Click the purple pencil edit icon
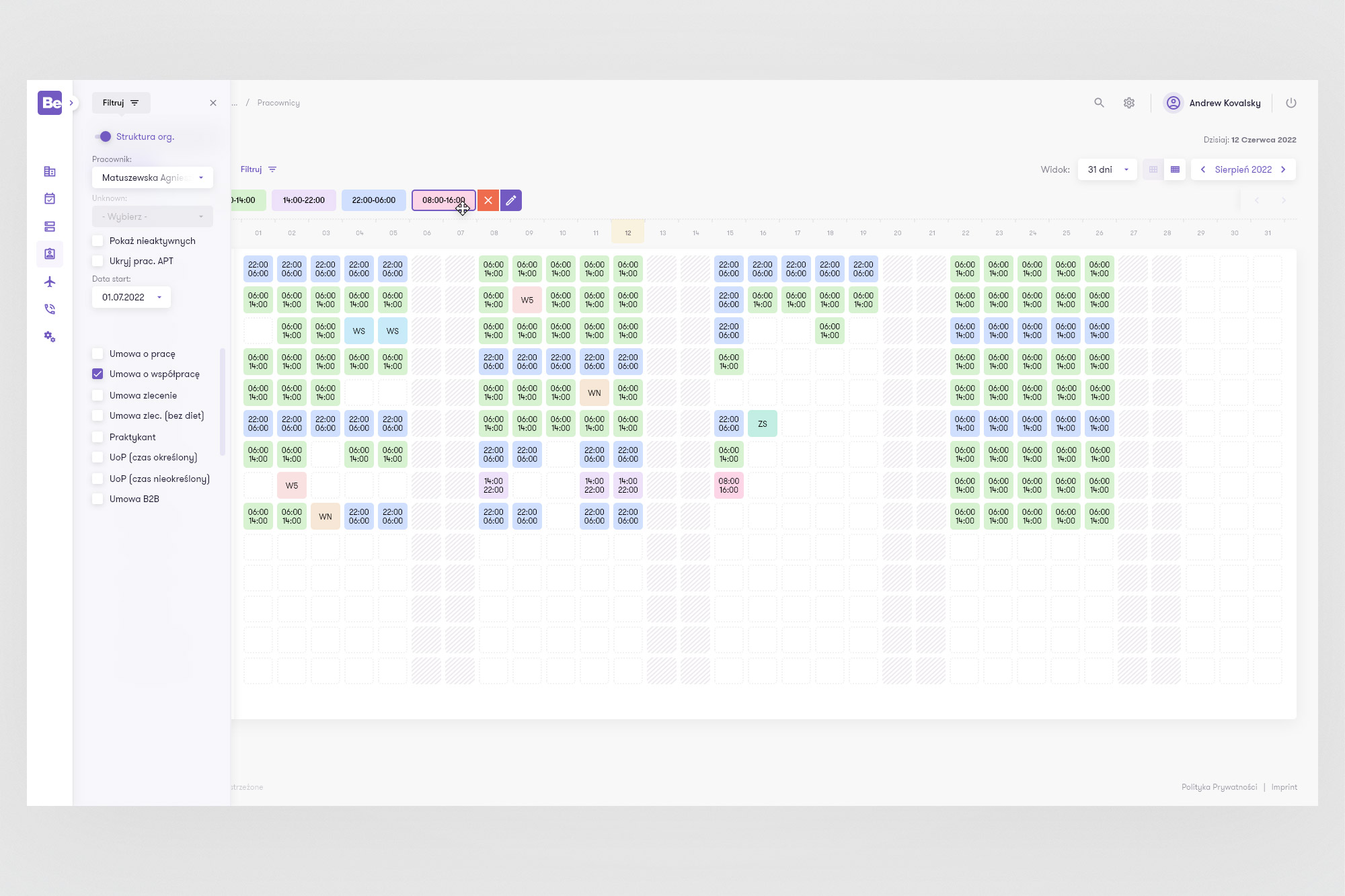The width and height of the screenshot is (1345, 896). 511,200
